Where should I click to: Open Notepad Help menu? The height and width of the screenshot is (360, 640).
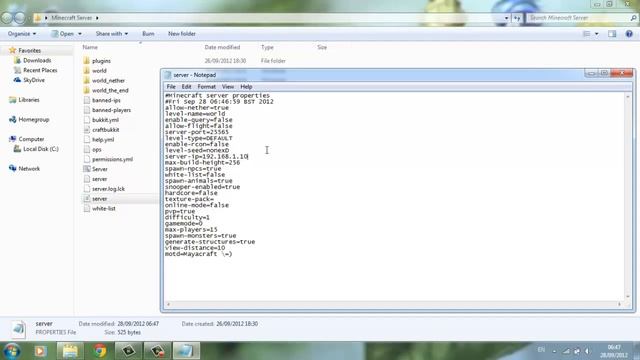pyautogui.click(x=246, y=87)
